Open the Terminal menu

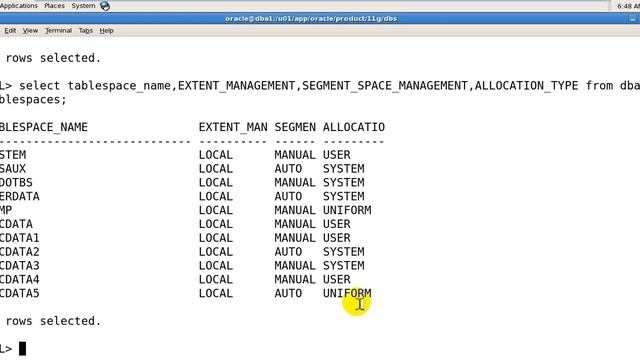point(58,31)
